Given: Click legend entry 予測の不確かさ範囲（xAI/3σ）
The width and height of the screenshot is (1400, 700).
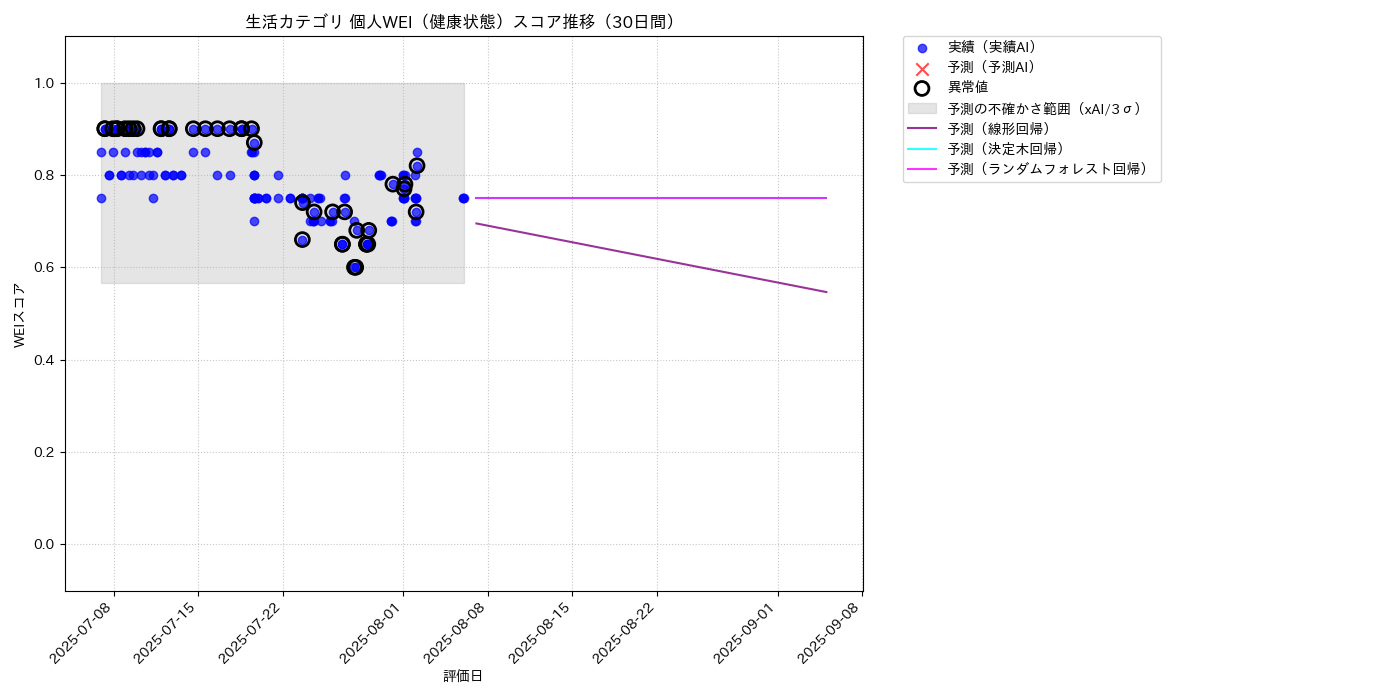Looking at the screenshot, I should (x=1045, y=108).
